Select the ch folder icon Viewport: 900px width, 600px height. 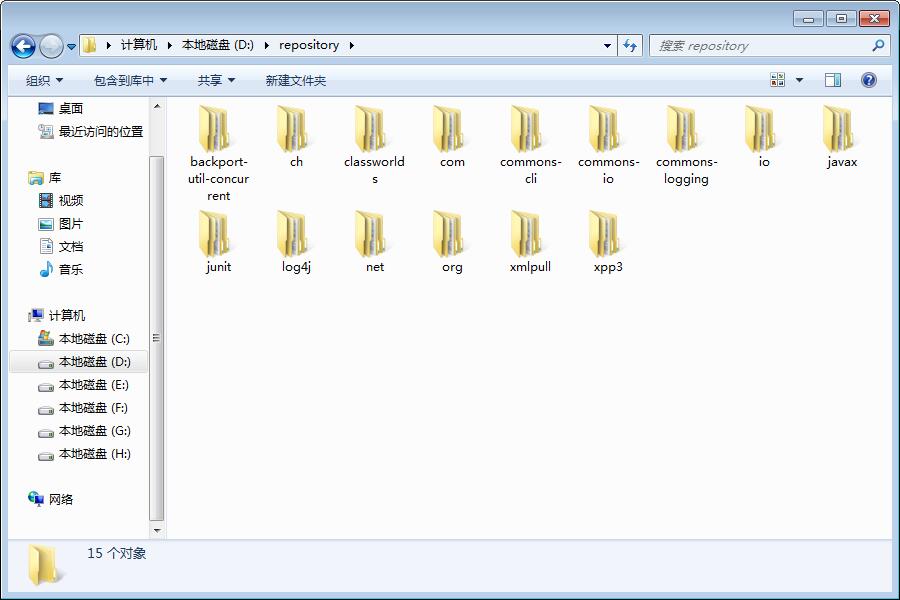coord(293,128)
